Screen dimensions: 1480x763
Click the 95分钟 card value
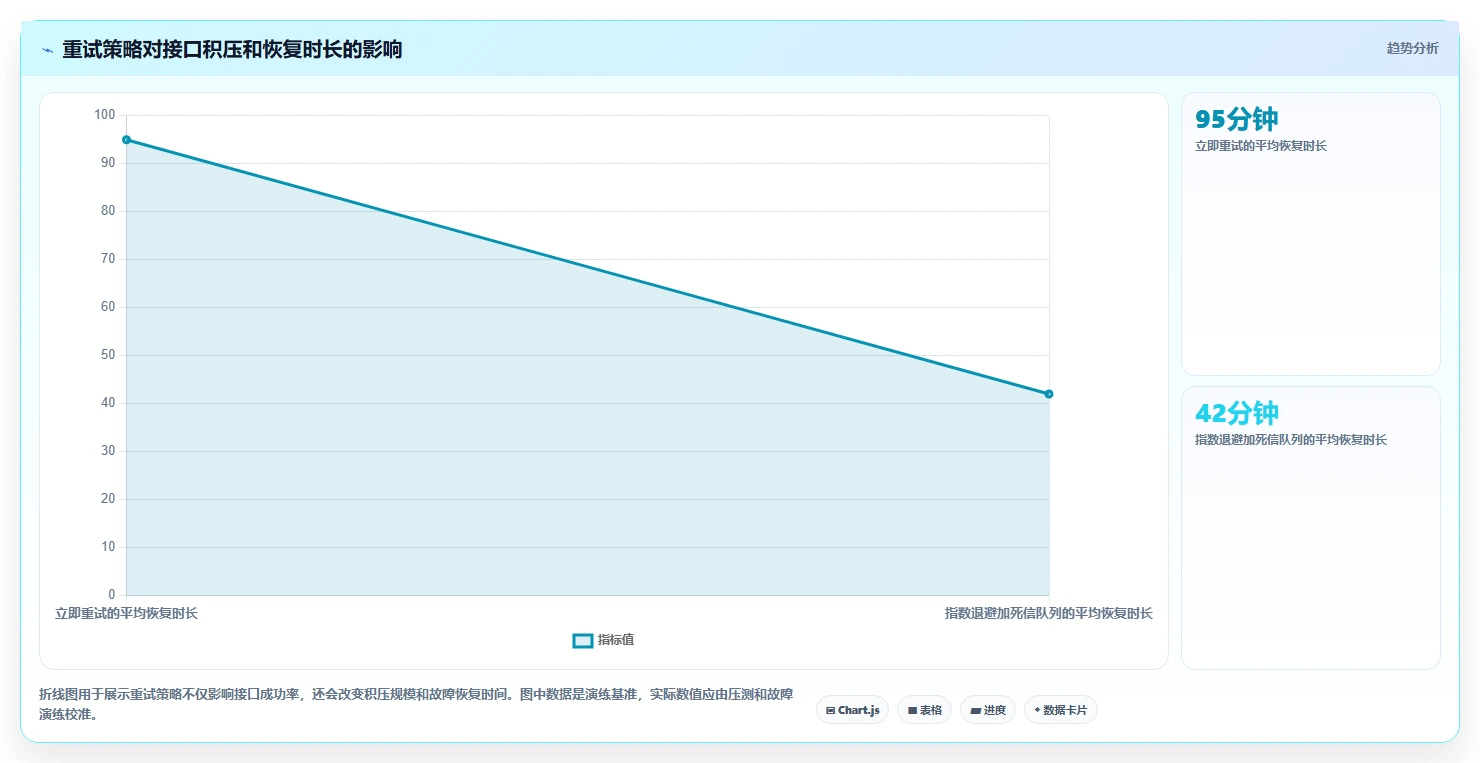point(1237,119)
